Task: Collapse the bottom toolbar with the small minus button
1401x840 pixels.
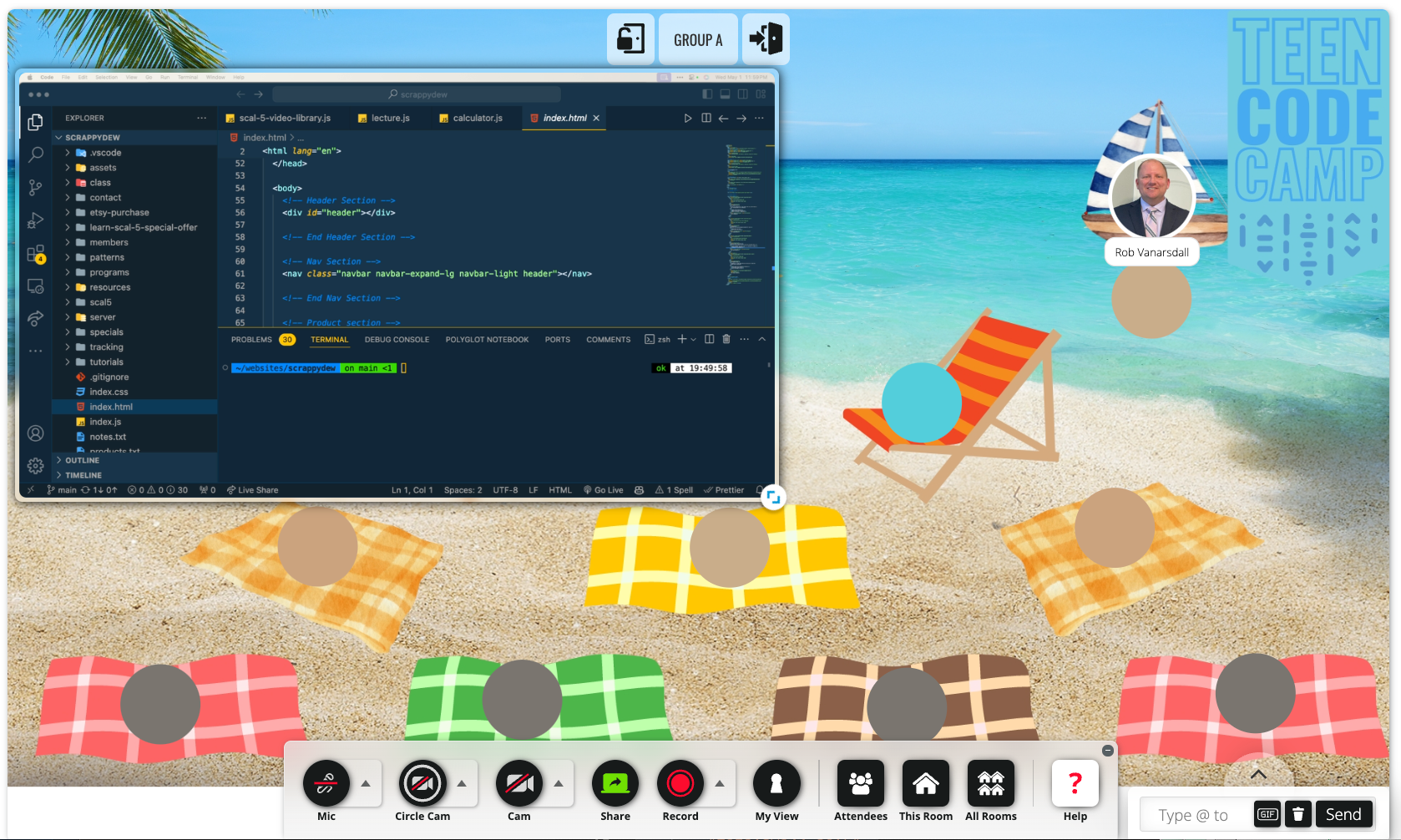Action: click(x=1108, y=751)
